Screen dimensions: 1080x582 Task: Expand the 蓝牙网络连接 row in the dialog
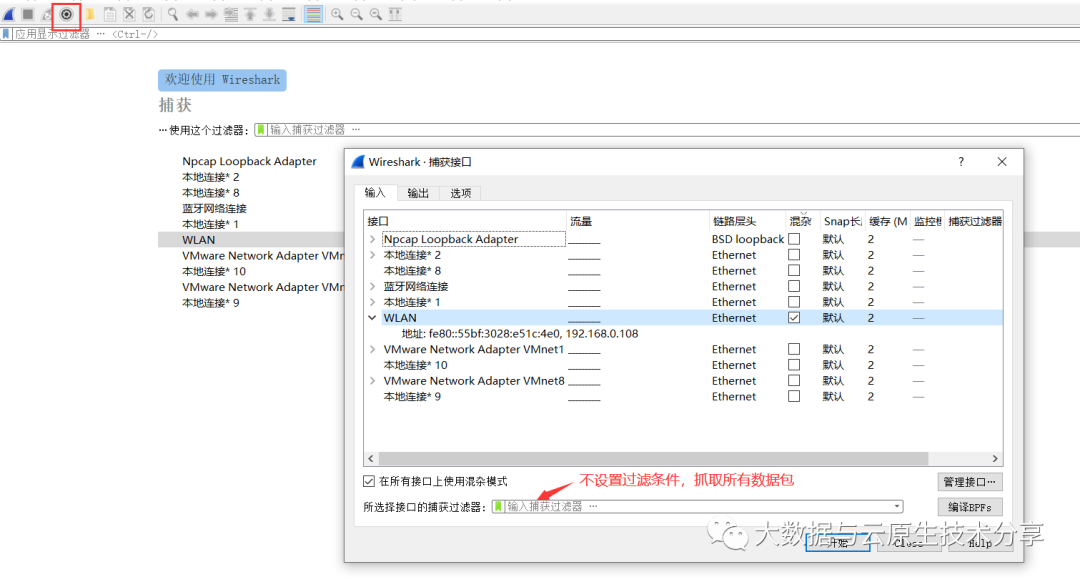(373, 286)
